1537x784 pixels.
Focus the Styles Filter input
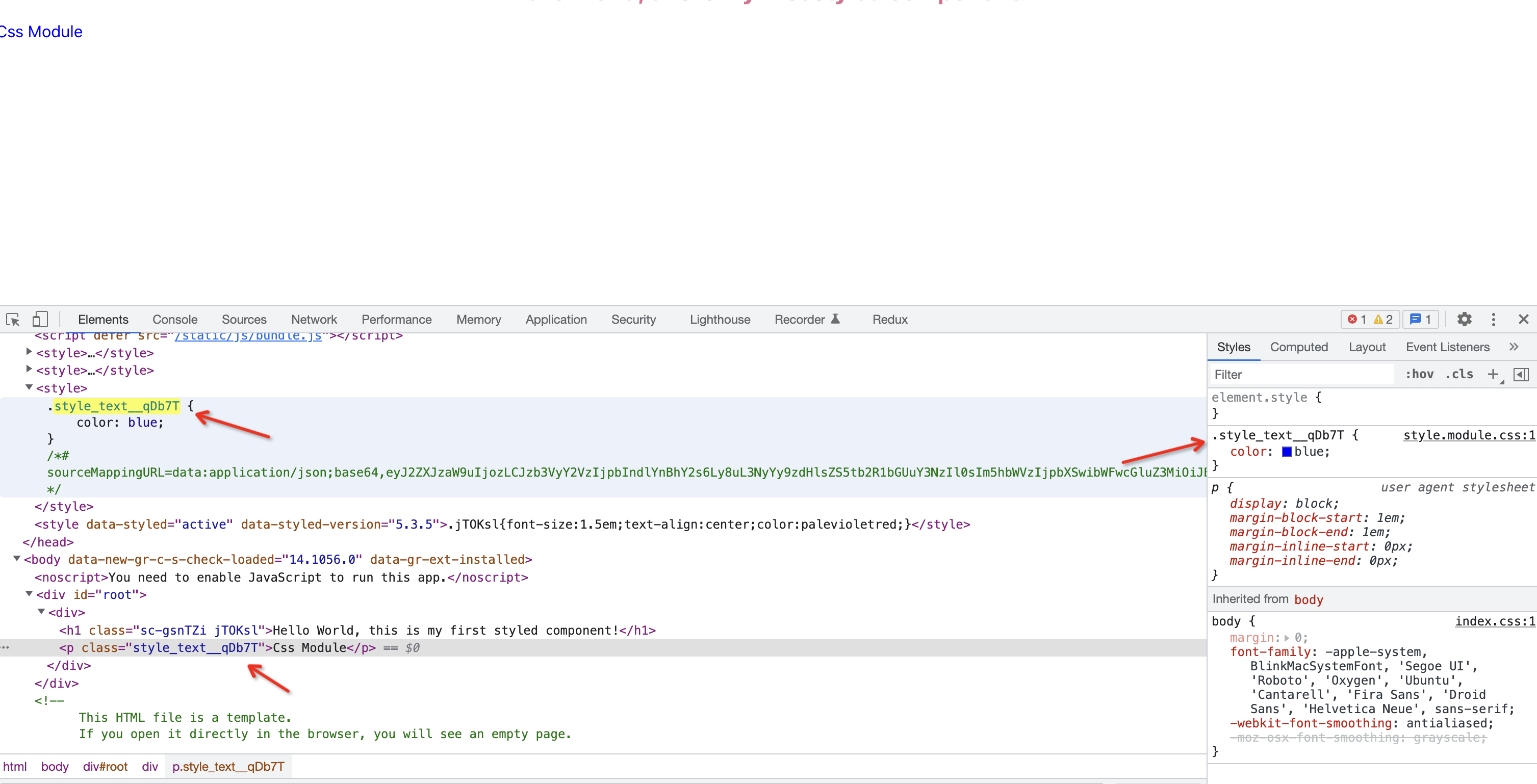click(x=1302, y=375)
